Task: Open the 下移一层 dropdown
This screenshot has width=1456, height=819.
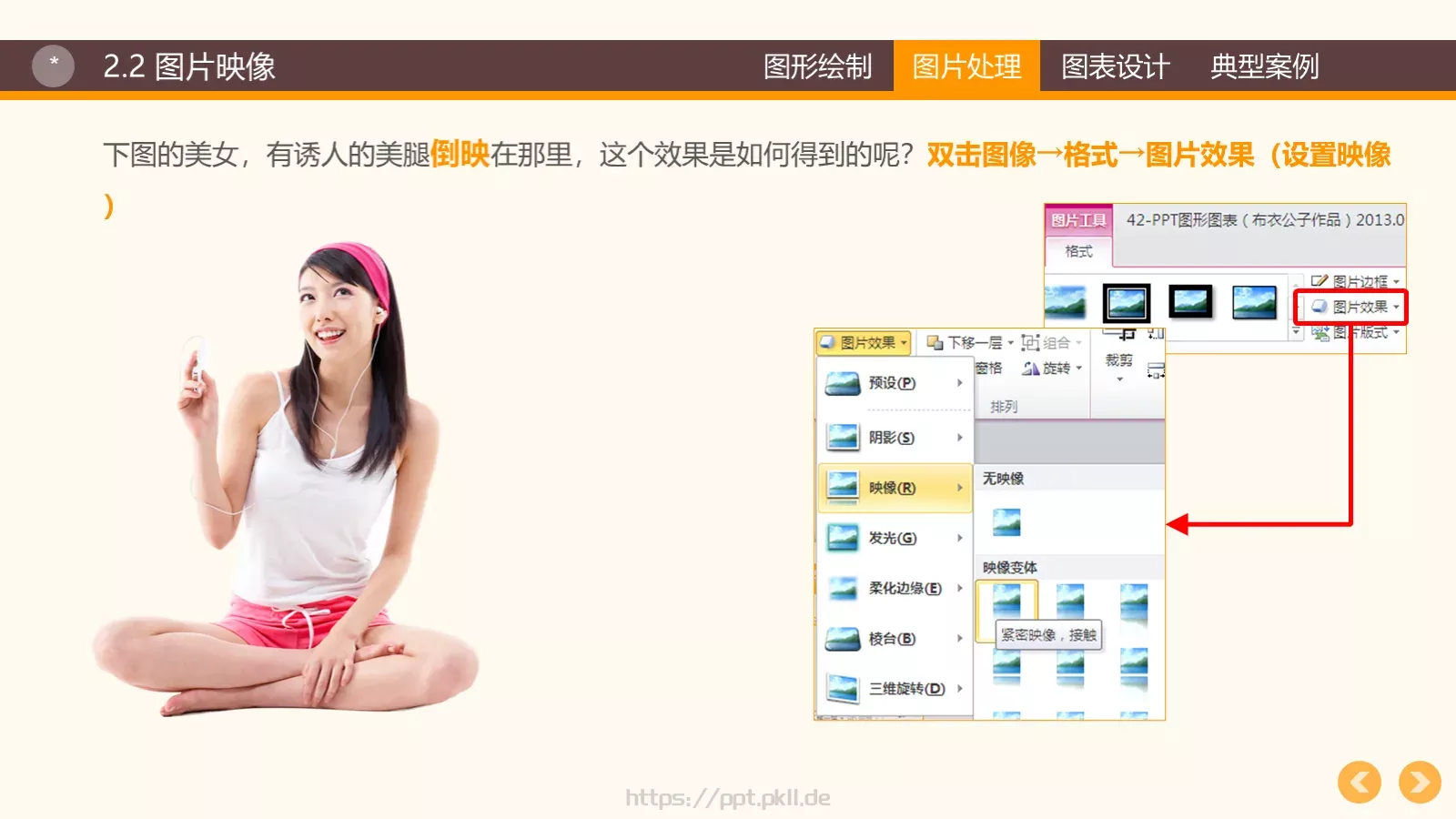Action: (969, 342)
